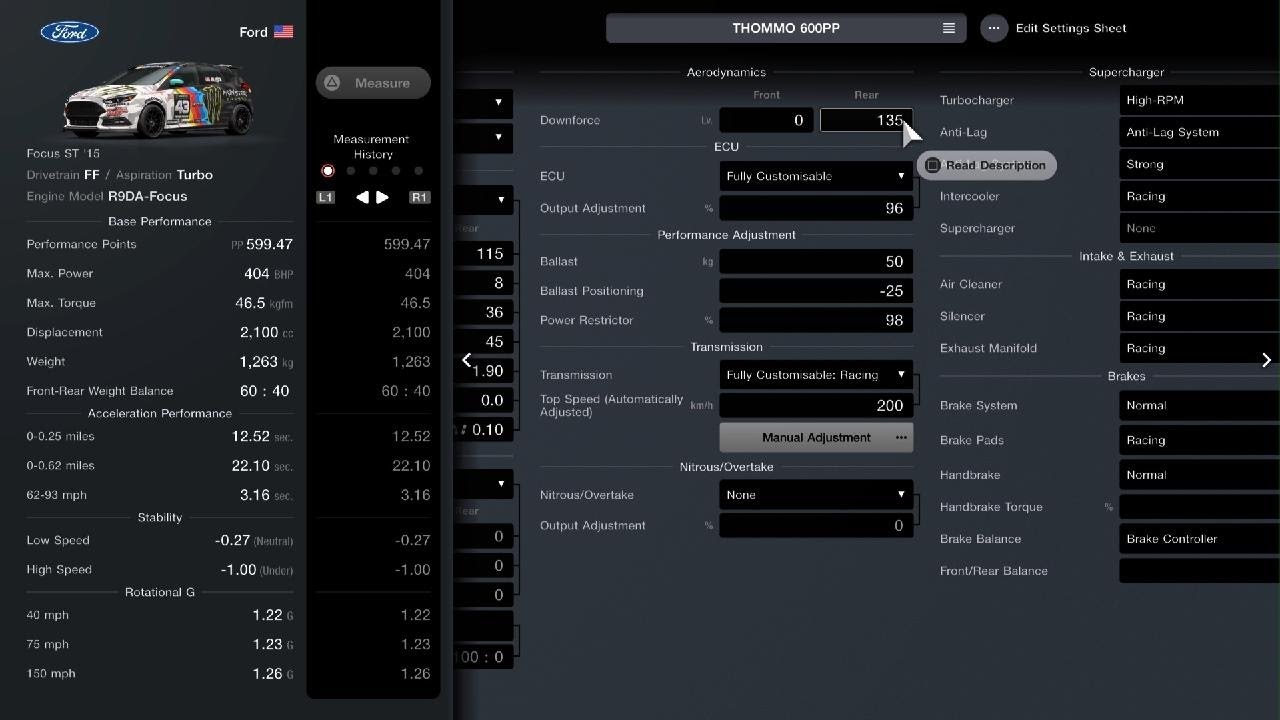The height and width of the screenshot is (720, 1280).
Task: Click Edit Settings Sheet label
Action: pyautogui.click(x=1071, y=28)
